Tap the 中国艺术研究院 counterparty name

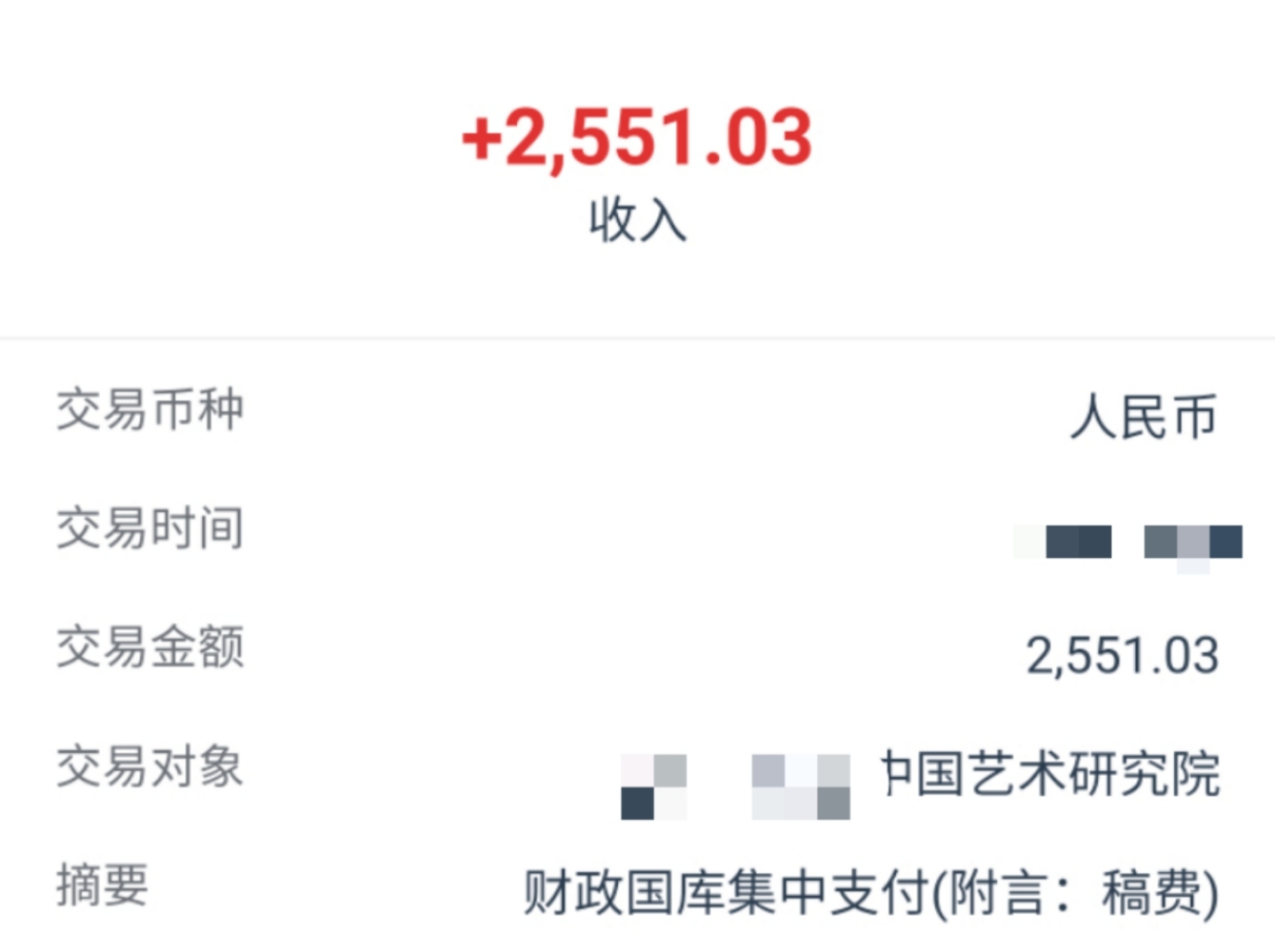tap(1050, 774)
